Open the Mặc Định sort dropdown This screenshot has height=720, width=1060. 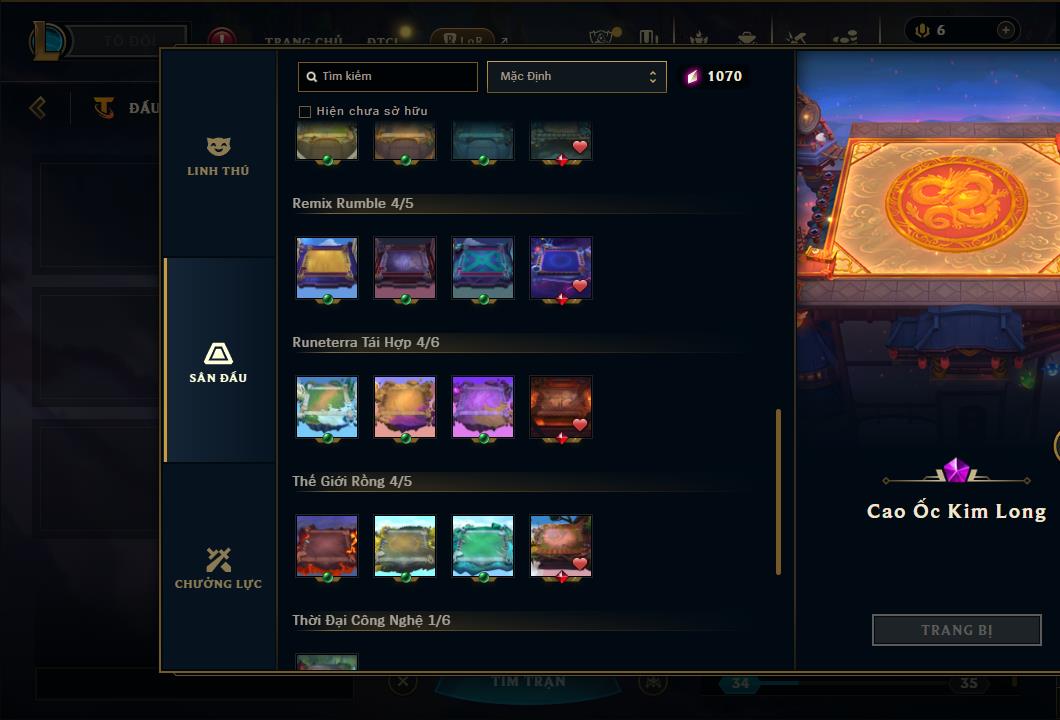(577, 76)
